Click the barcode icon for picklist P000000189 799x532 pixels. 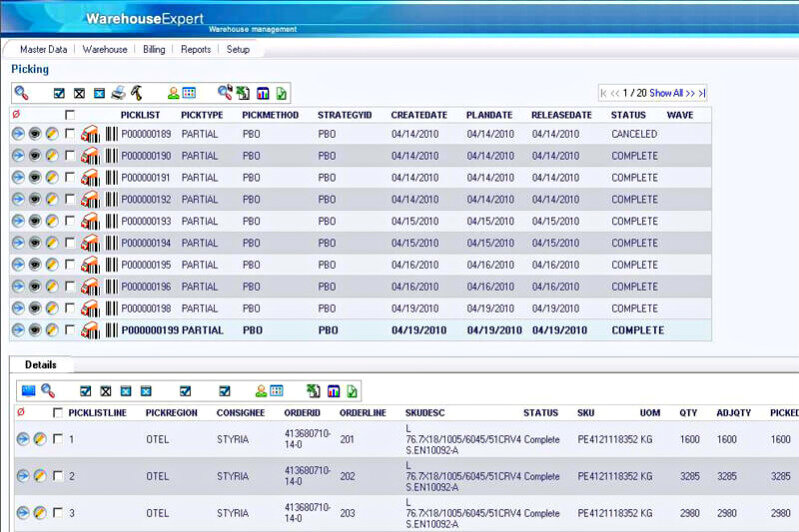click(x=111, y=134)
